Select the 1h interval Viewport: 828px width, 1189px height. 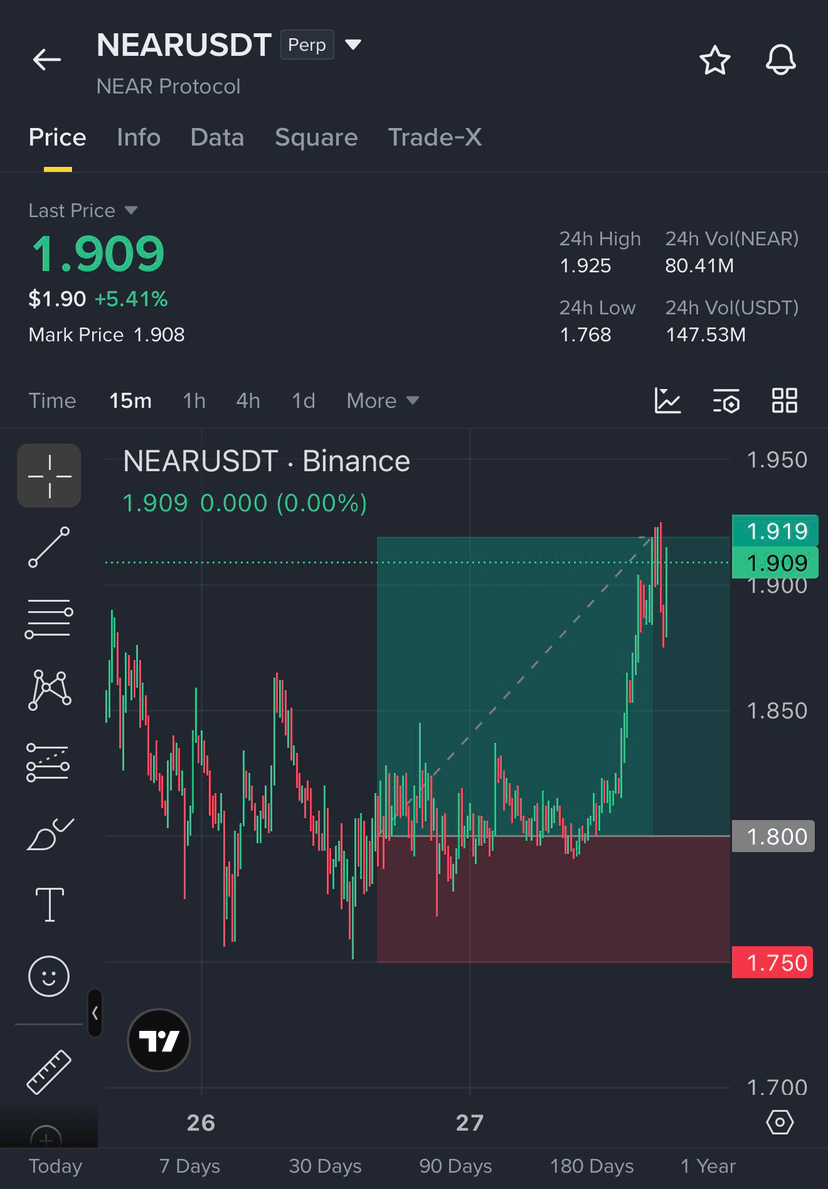[194, 400]
